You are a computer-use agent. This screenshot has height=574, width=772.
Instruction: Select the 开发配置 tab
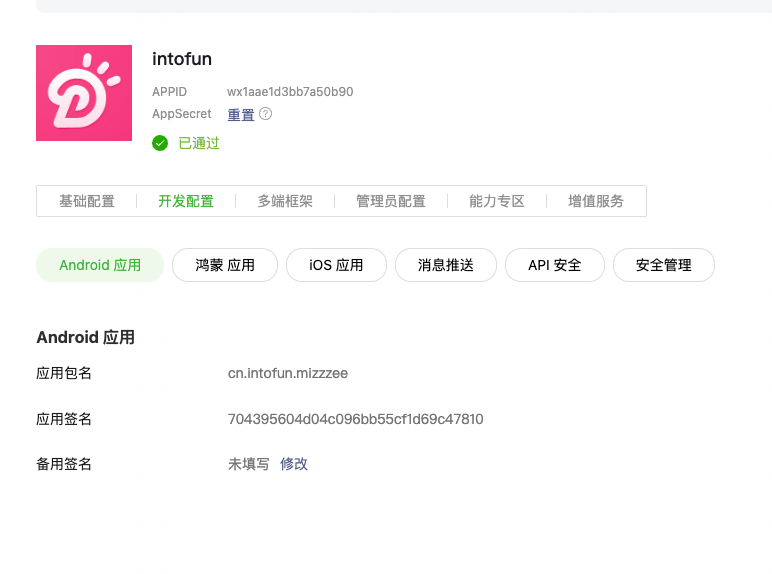pos(186,201)
